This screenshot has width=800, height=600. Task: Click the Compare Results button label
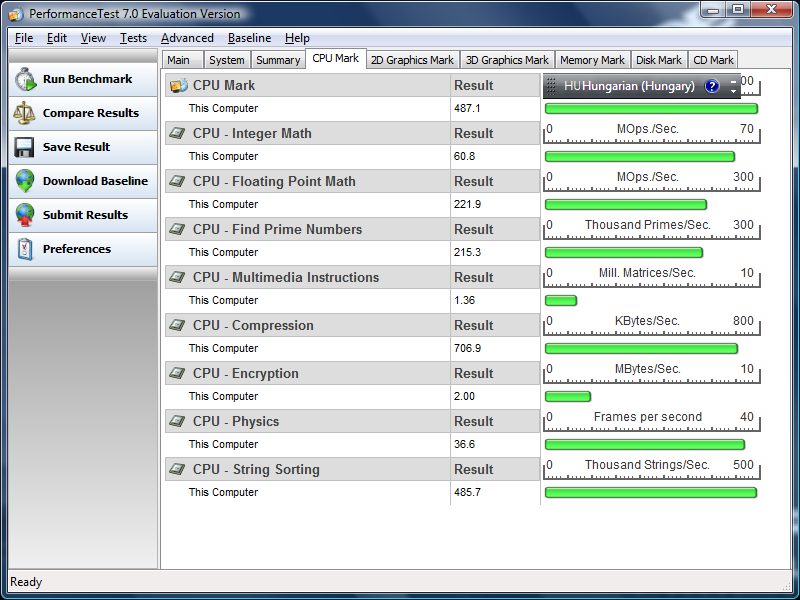(91, 113)
